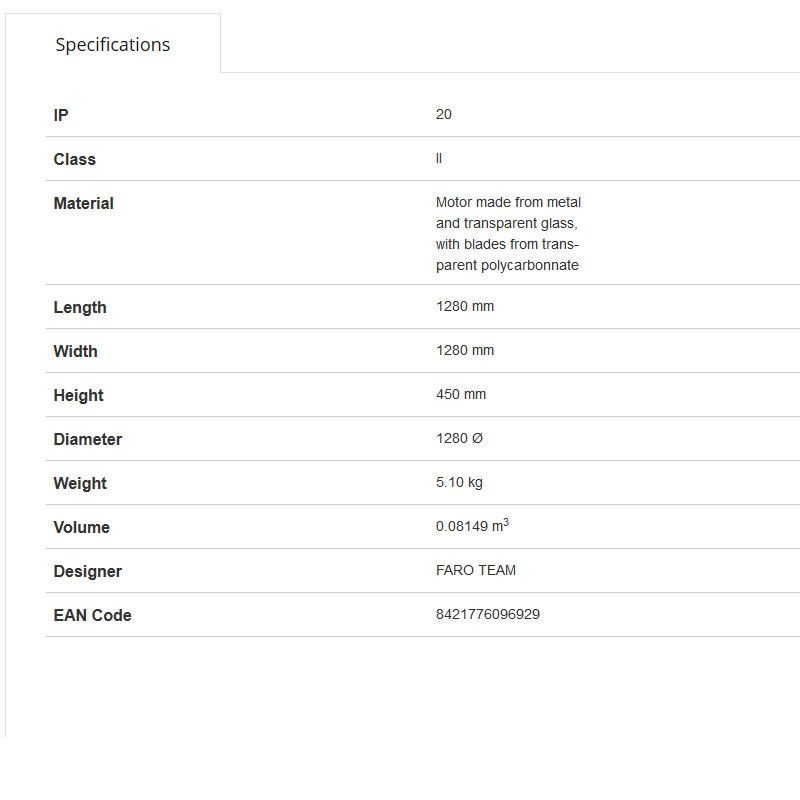Select the Weight row label
This screenshot has width=800, height=800.
(x=80, y=483)
